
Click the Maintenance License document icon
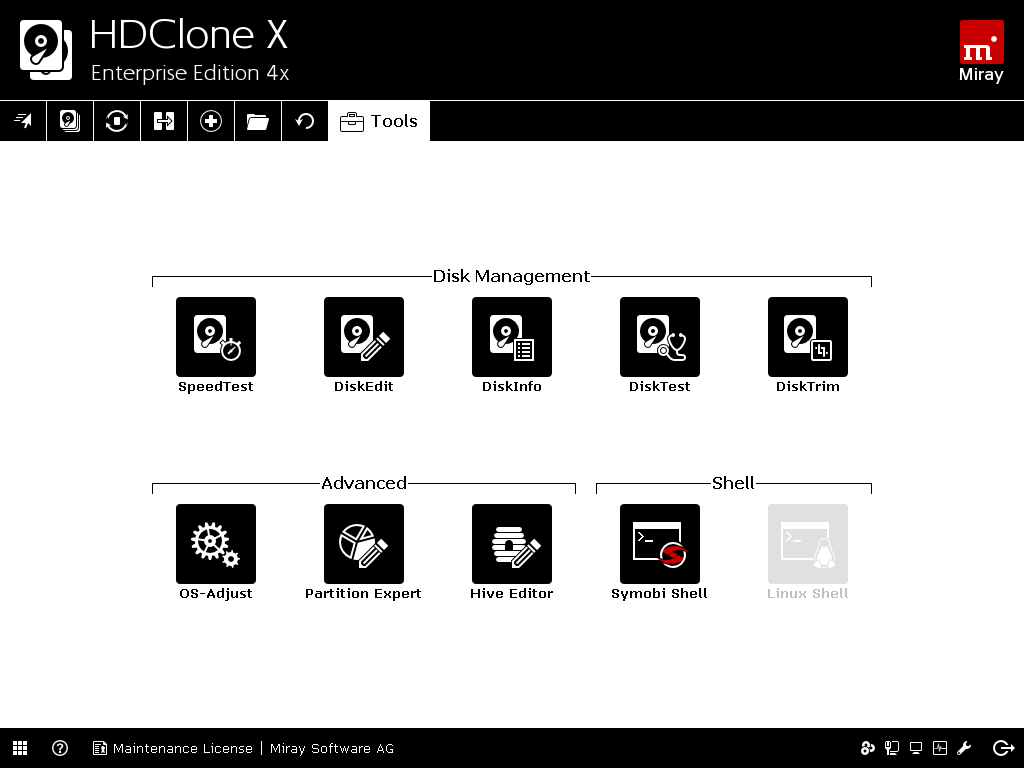pyautogui.click(x=100, y=748)
